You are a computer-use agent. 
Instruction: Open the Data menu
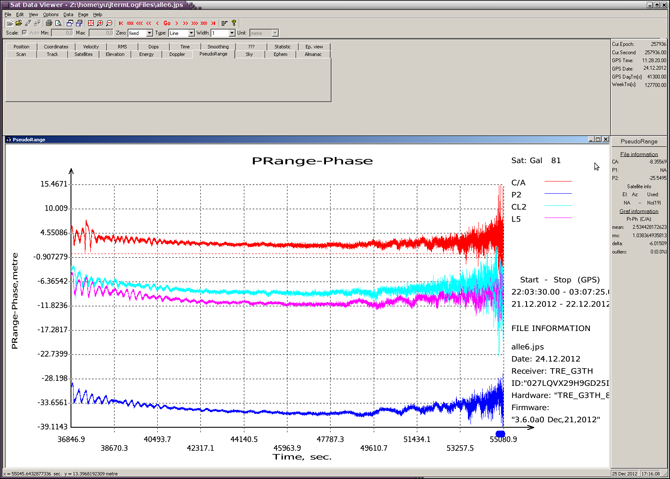68,14
